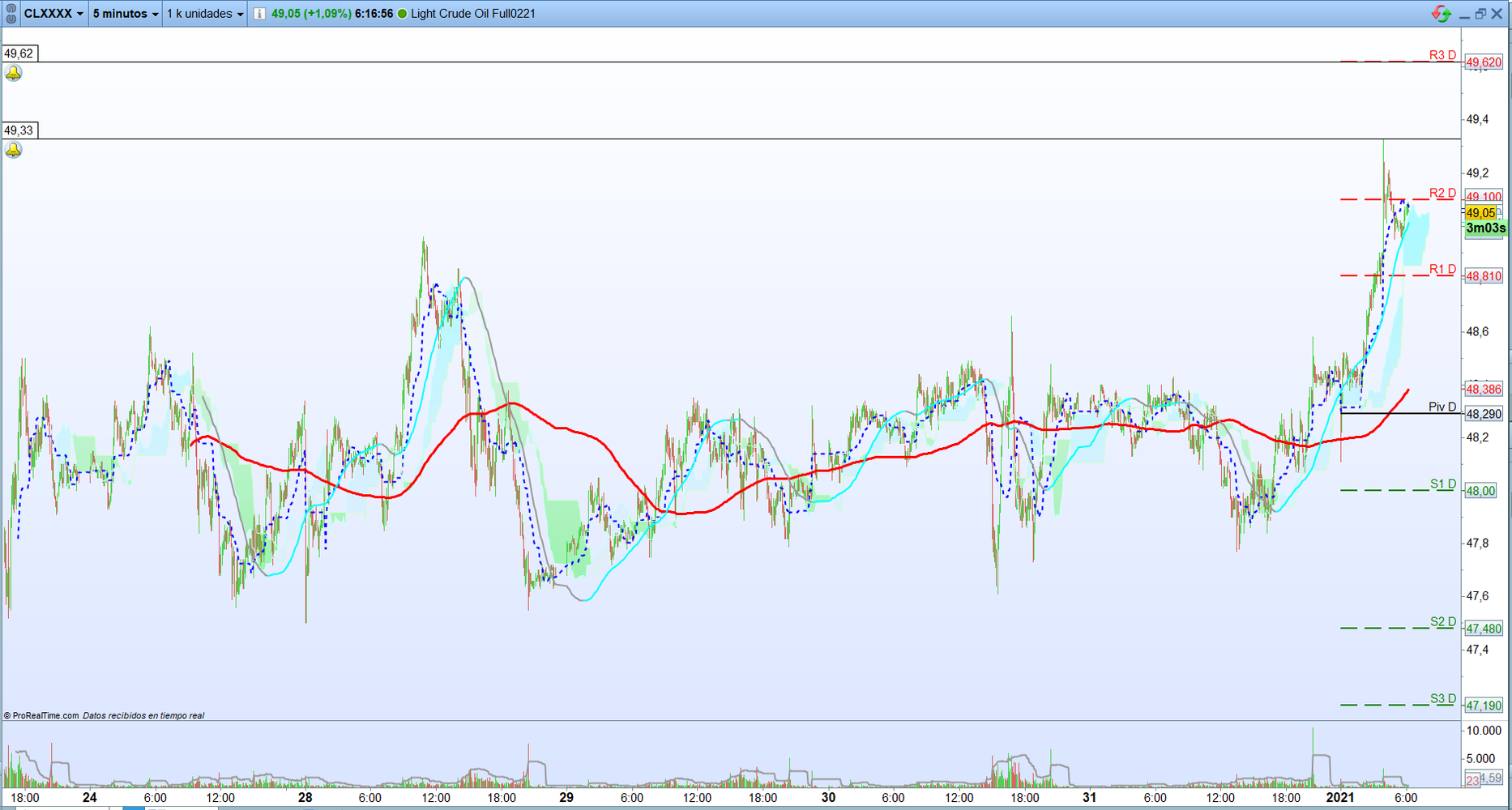Click the 49,620 price axis tag
The image size is (1512, 810).
pos(1484,62)
